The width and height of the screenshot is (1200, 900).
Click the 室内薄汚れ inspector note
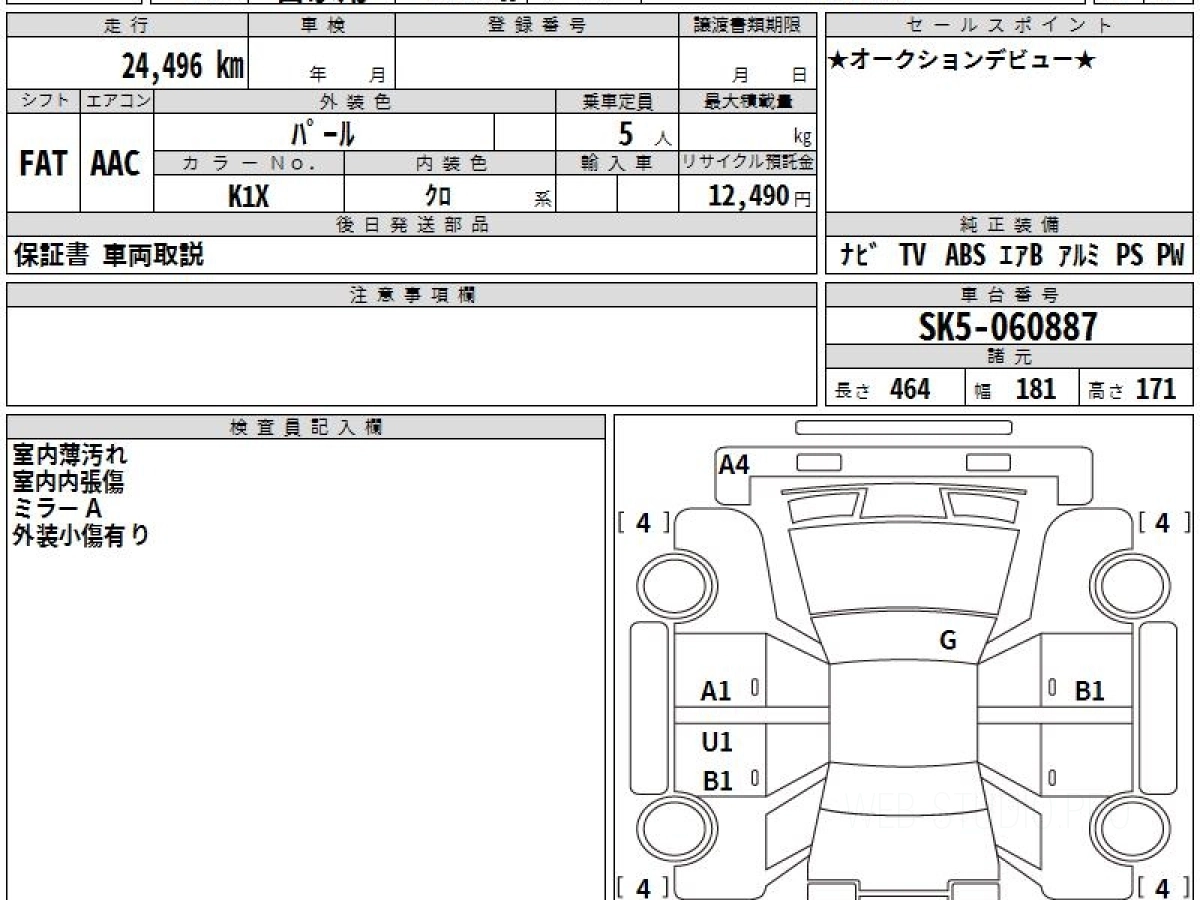[x=70, y=455]
